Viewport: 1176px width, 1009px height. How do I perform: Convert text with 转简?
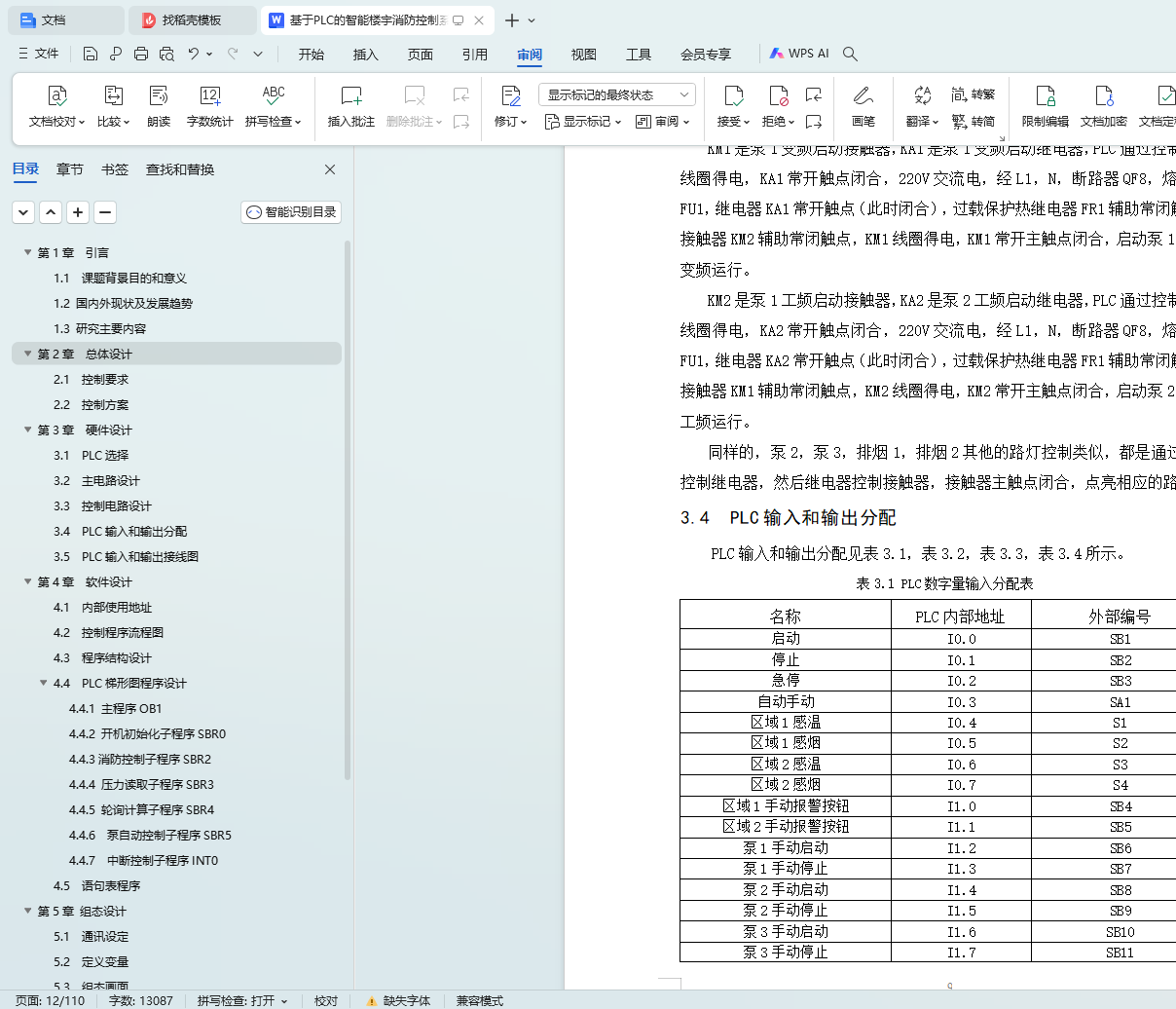click(974, 122)
